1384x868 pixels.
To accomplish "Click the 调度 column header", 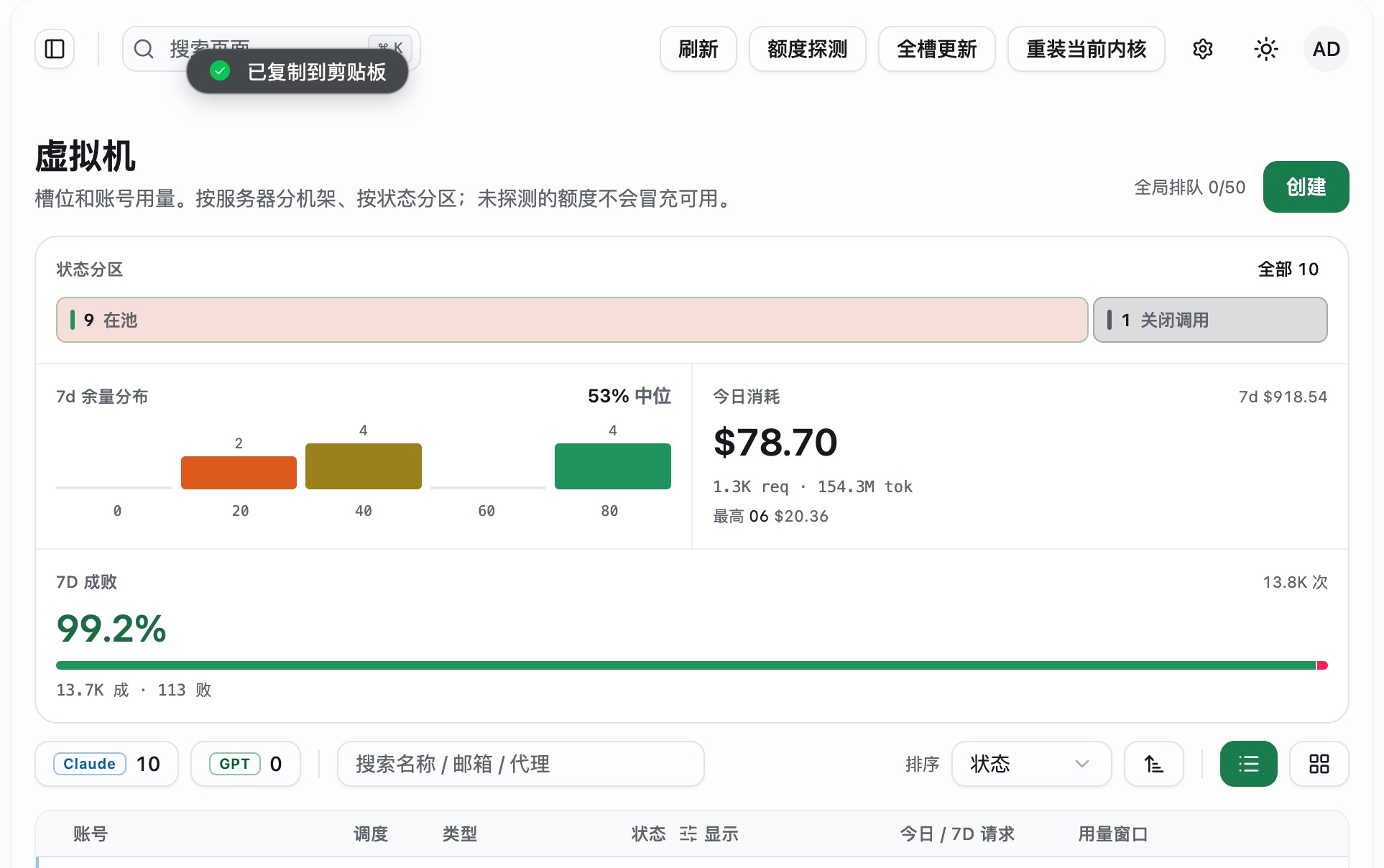I will click(371, 834).
